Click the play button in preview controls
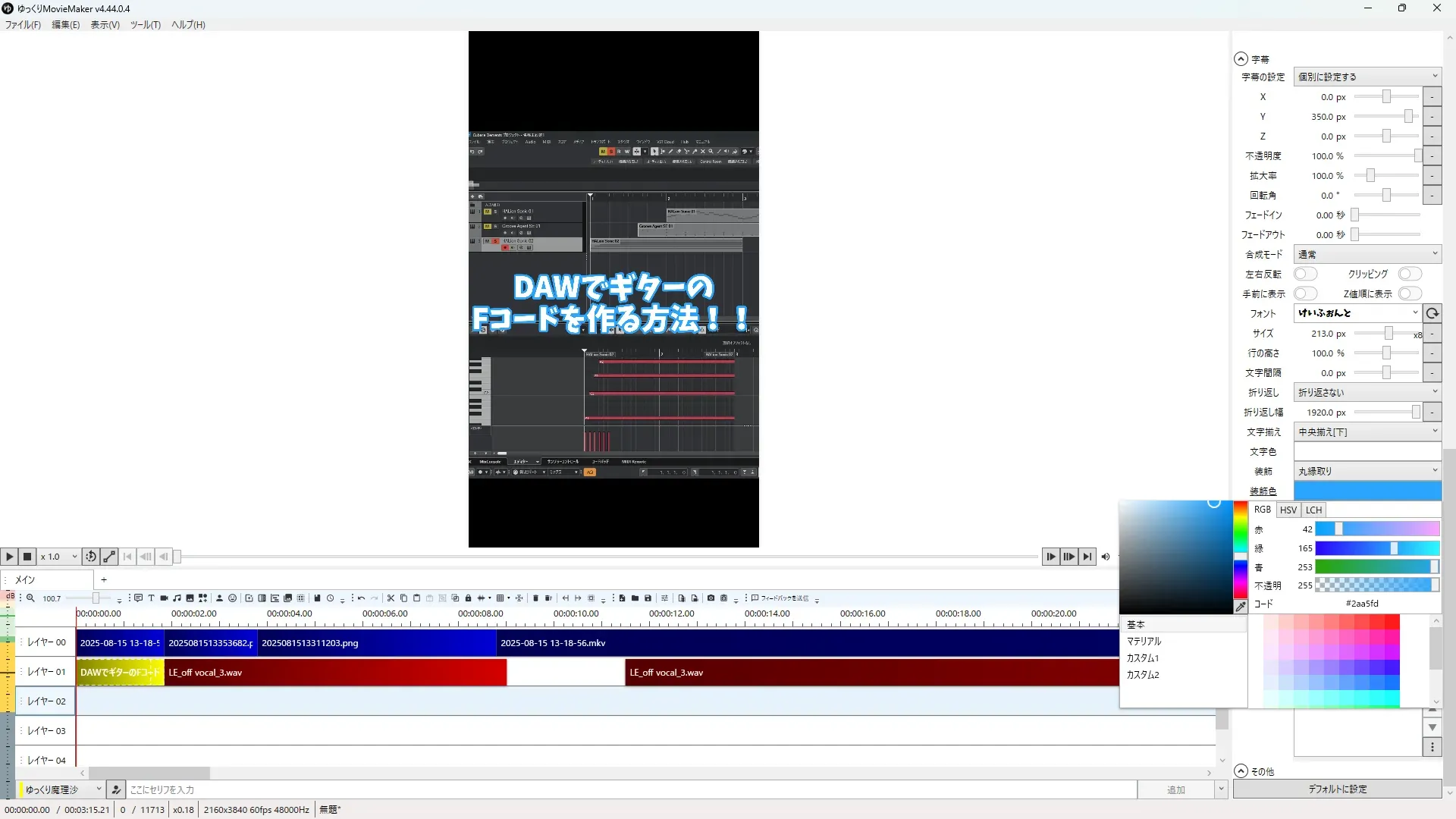 point(9,557)
